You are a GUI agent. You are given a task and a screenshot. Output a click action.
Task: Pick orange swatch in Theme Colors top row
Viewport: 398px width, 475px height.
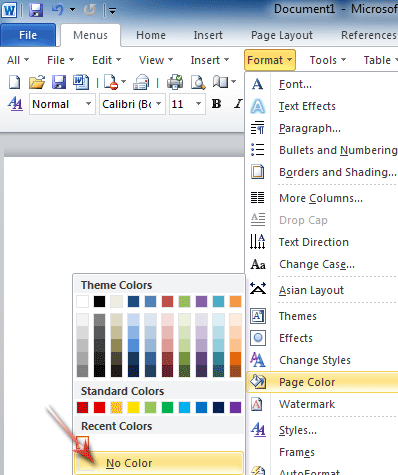235,301
